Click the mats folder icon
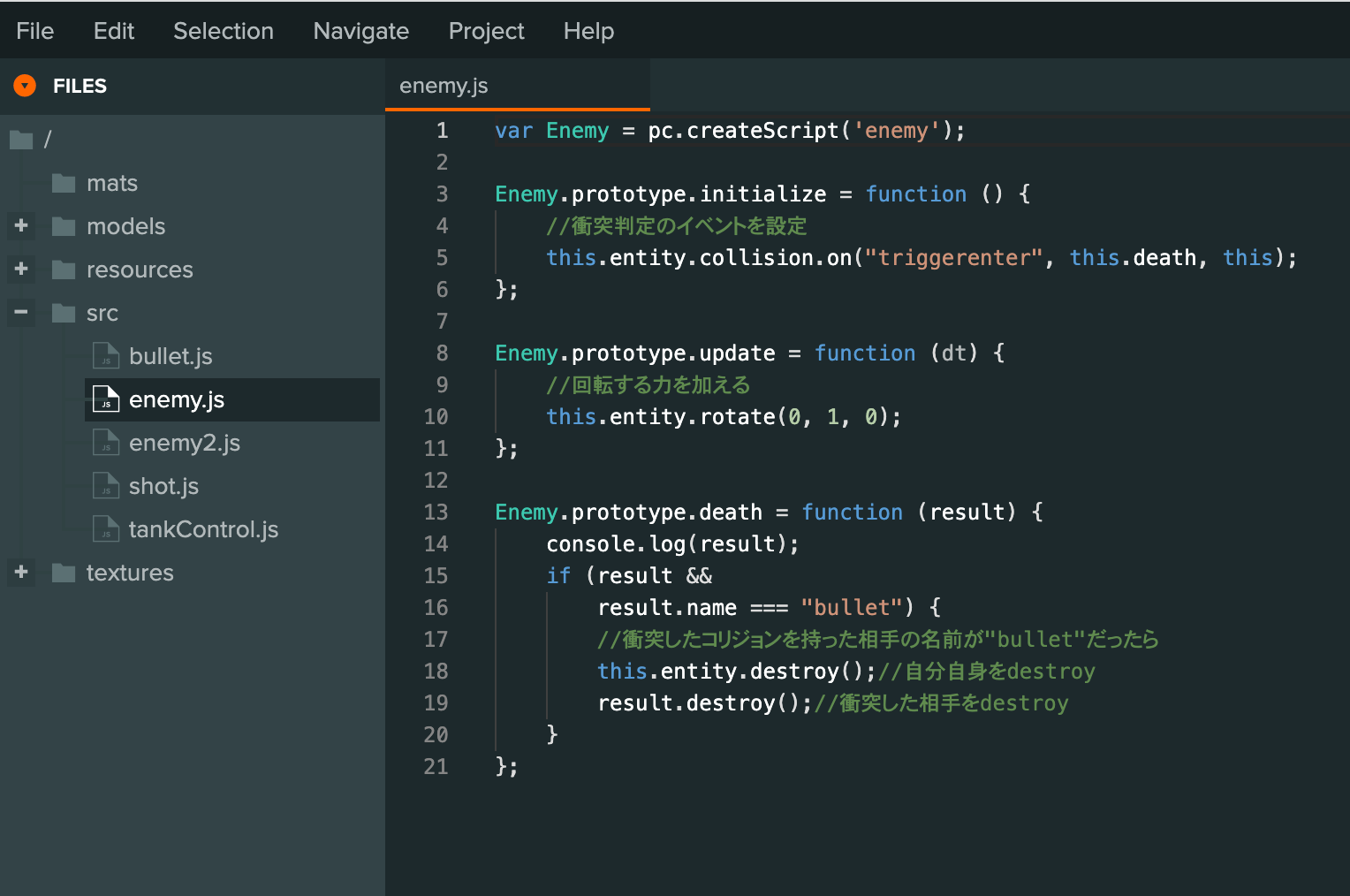This screenshot has width=1350, height=896. pos(64,183)
